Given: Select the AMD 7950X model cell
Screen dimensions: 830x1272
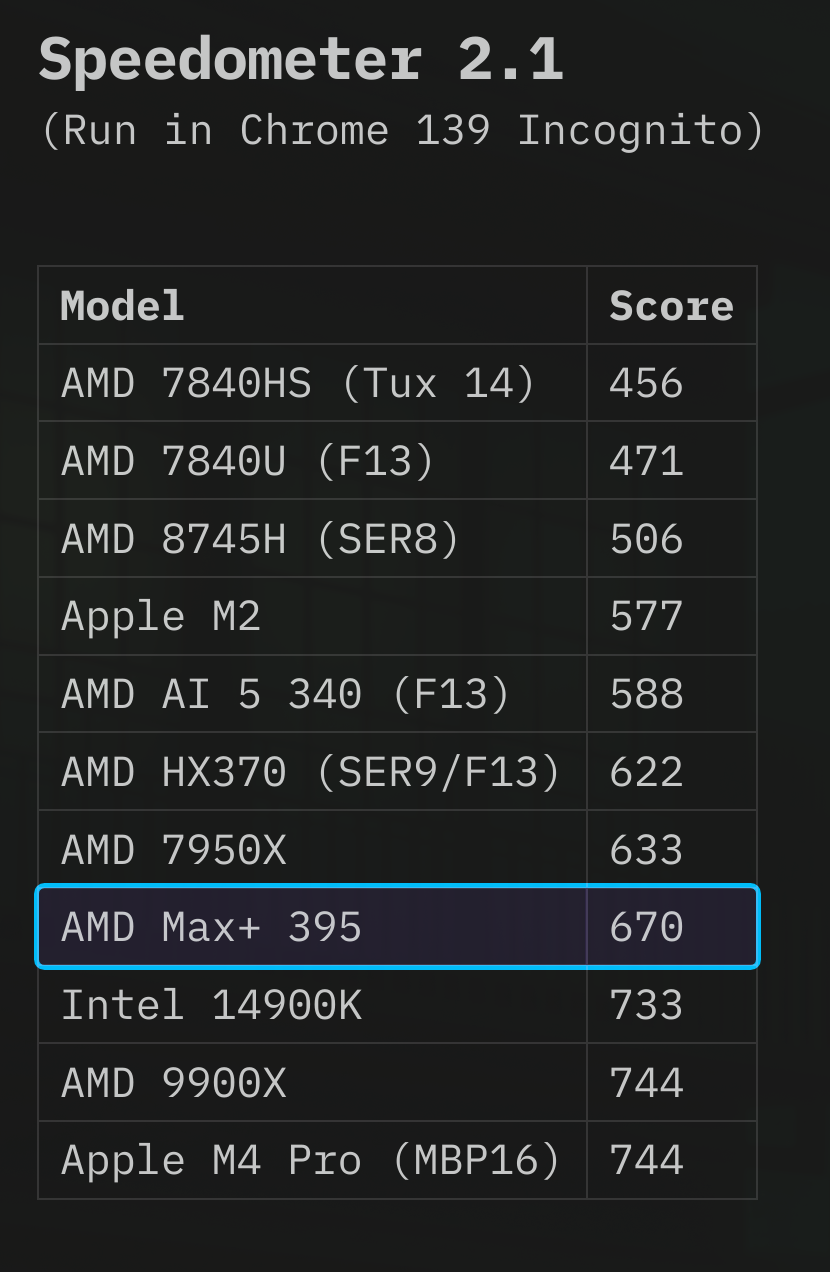Looking at the screenshot, I should (x=312, y=849).
